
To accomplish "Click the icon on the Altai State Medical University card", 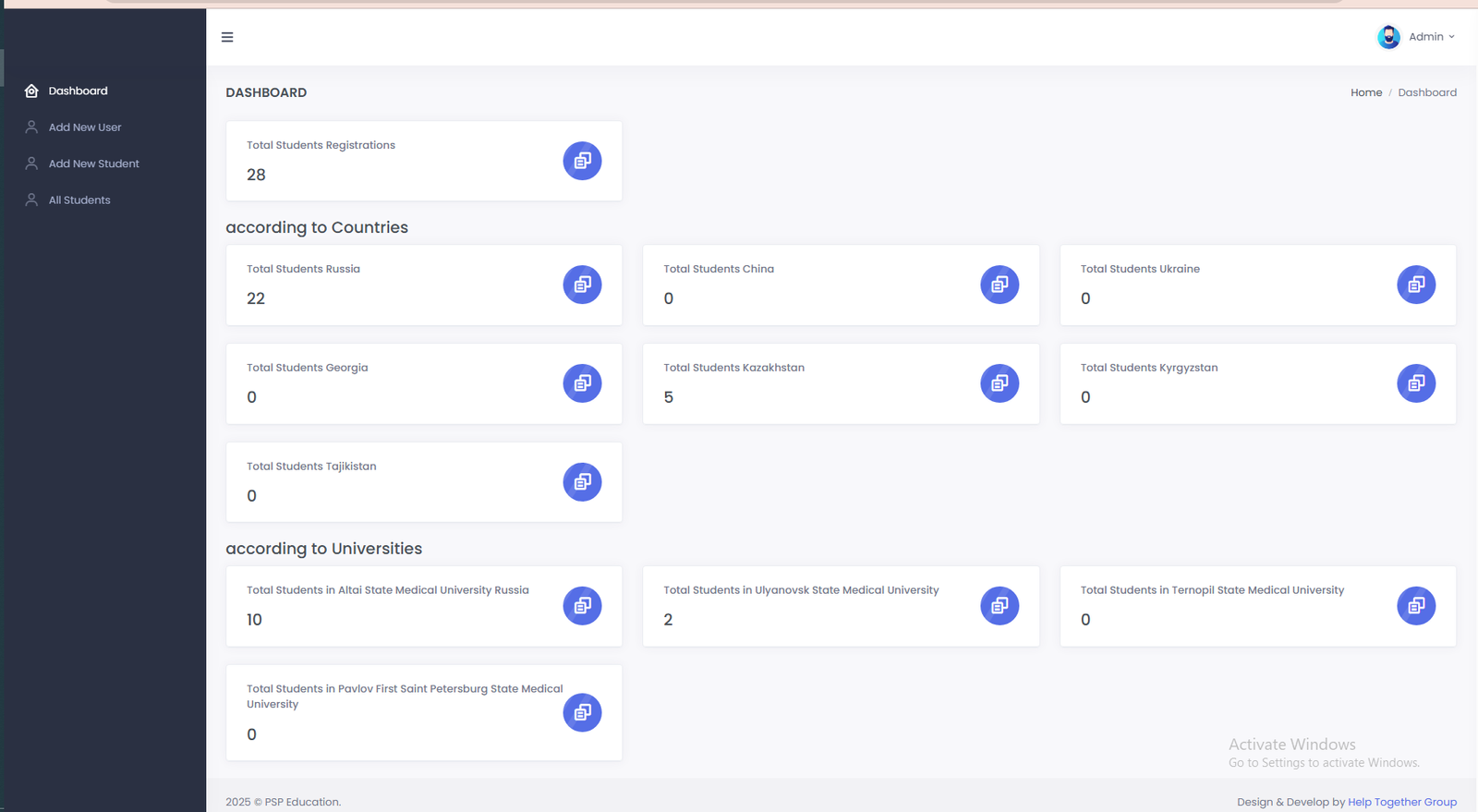I will 582,606.
